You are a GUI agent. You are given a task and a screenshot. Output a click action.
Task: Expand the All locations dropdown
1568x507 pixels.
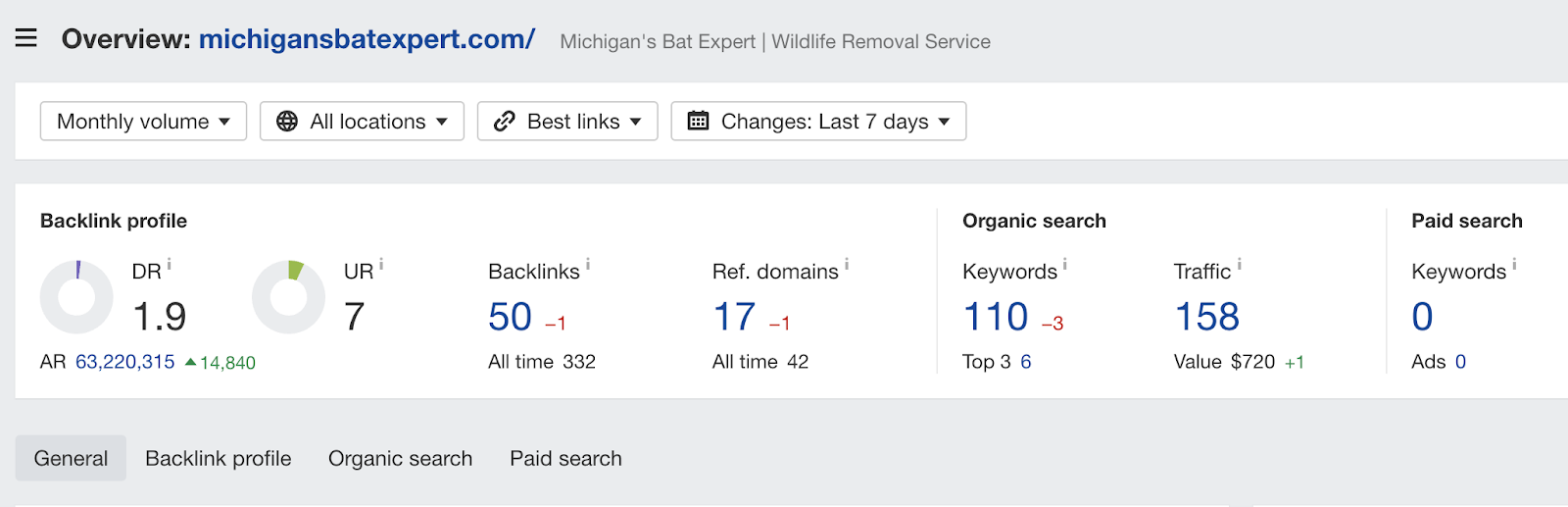click(362, 122)
